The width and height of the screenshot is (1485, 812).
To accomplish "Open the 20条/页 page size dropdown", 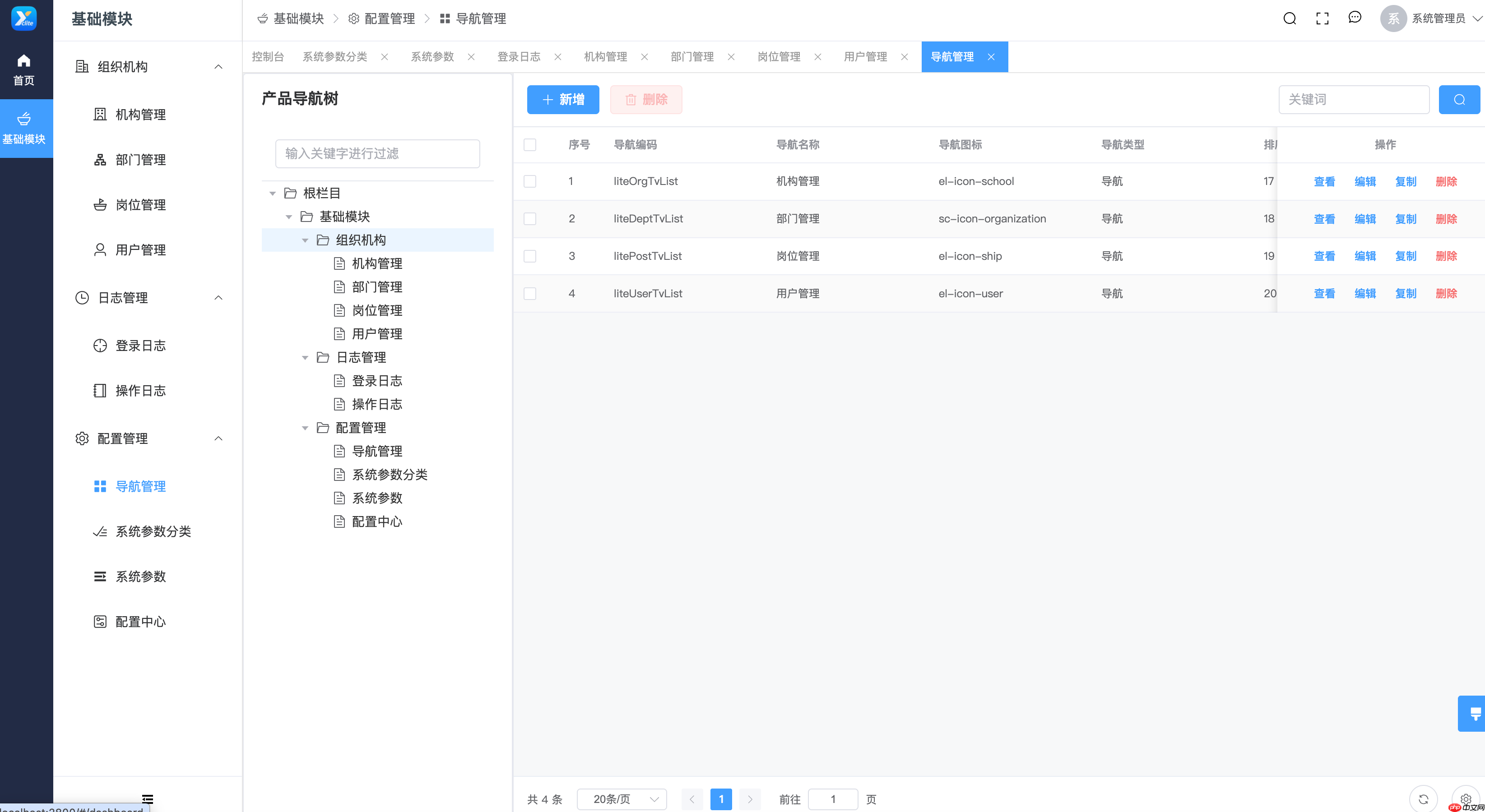I will pyautogui.click(x=622, y=799).
